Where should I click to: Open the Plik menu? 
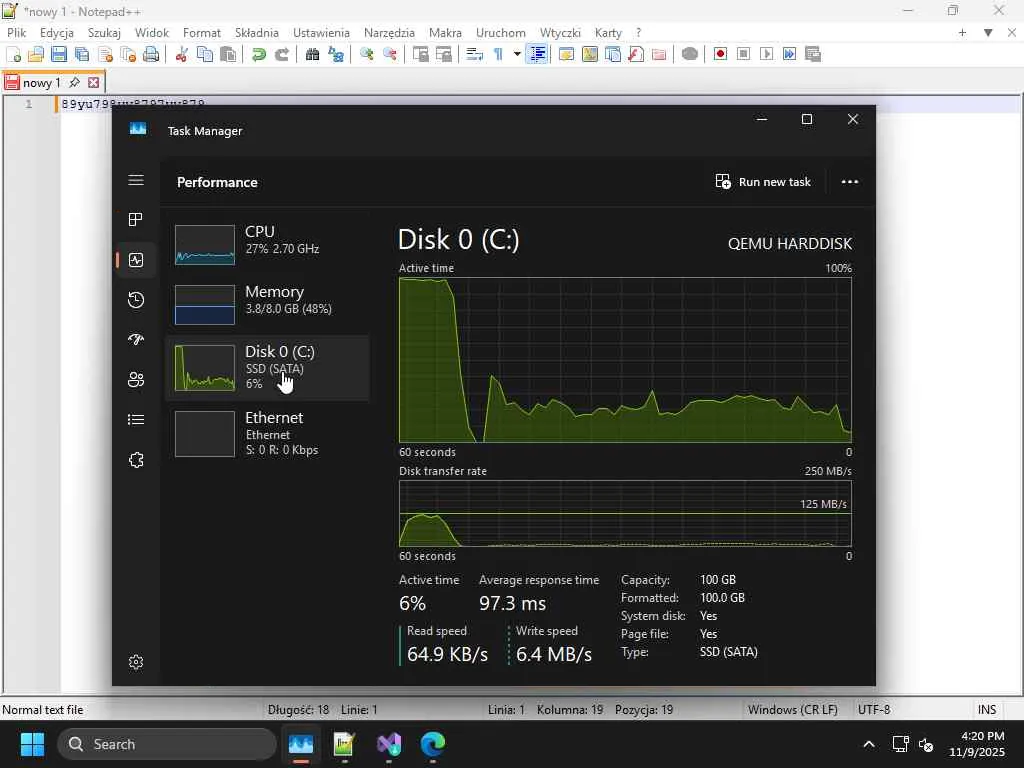(16, 33)
